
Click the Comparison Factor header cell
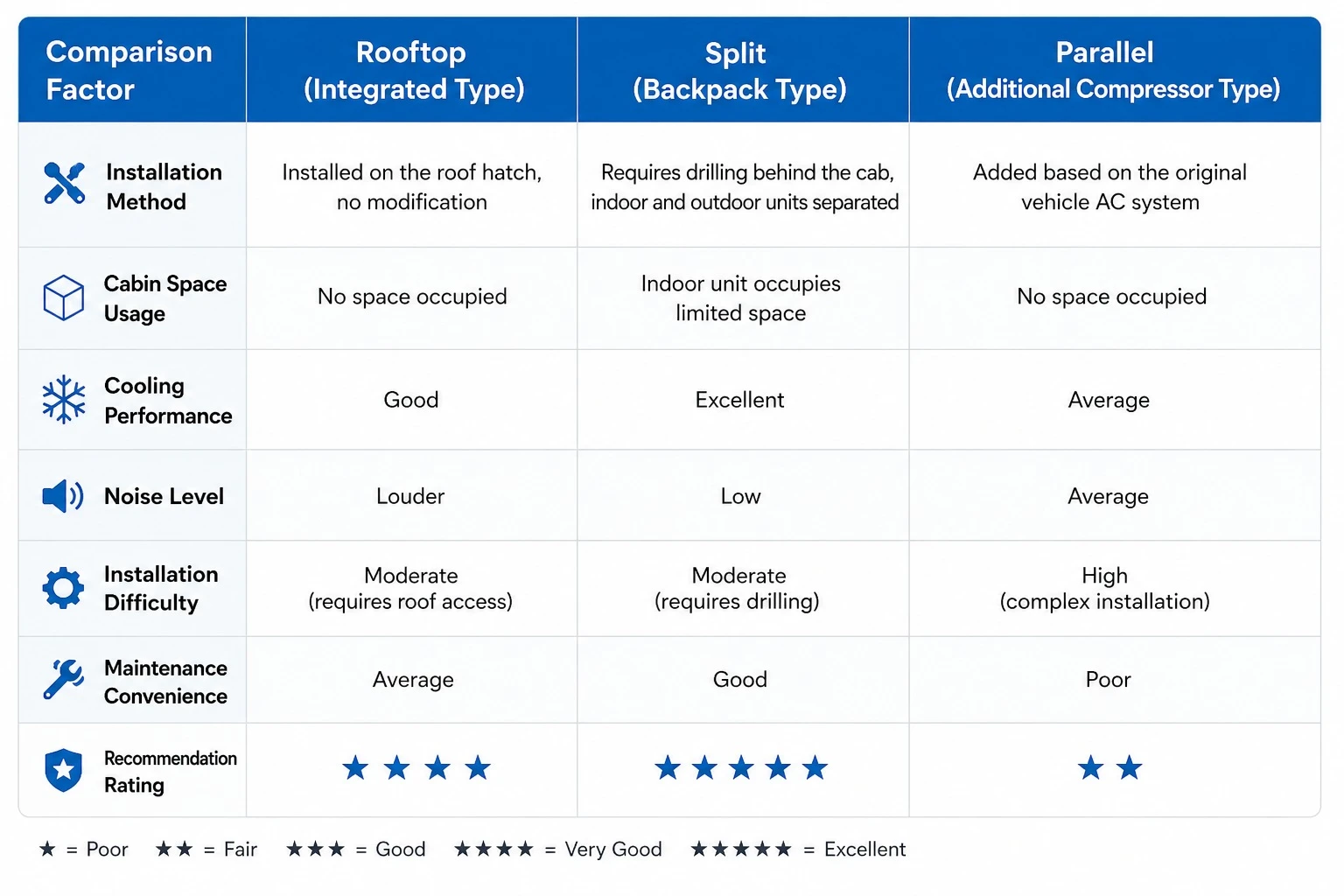tap(132, 70)
